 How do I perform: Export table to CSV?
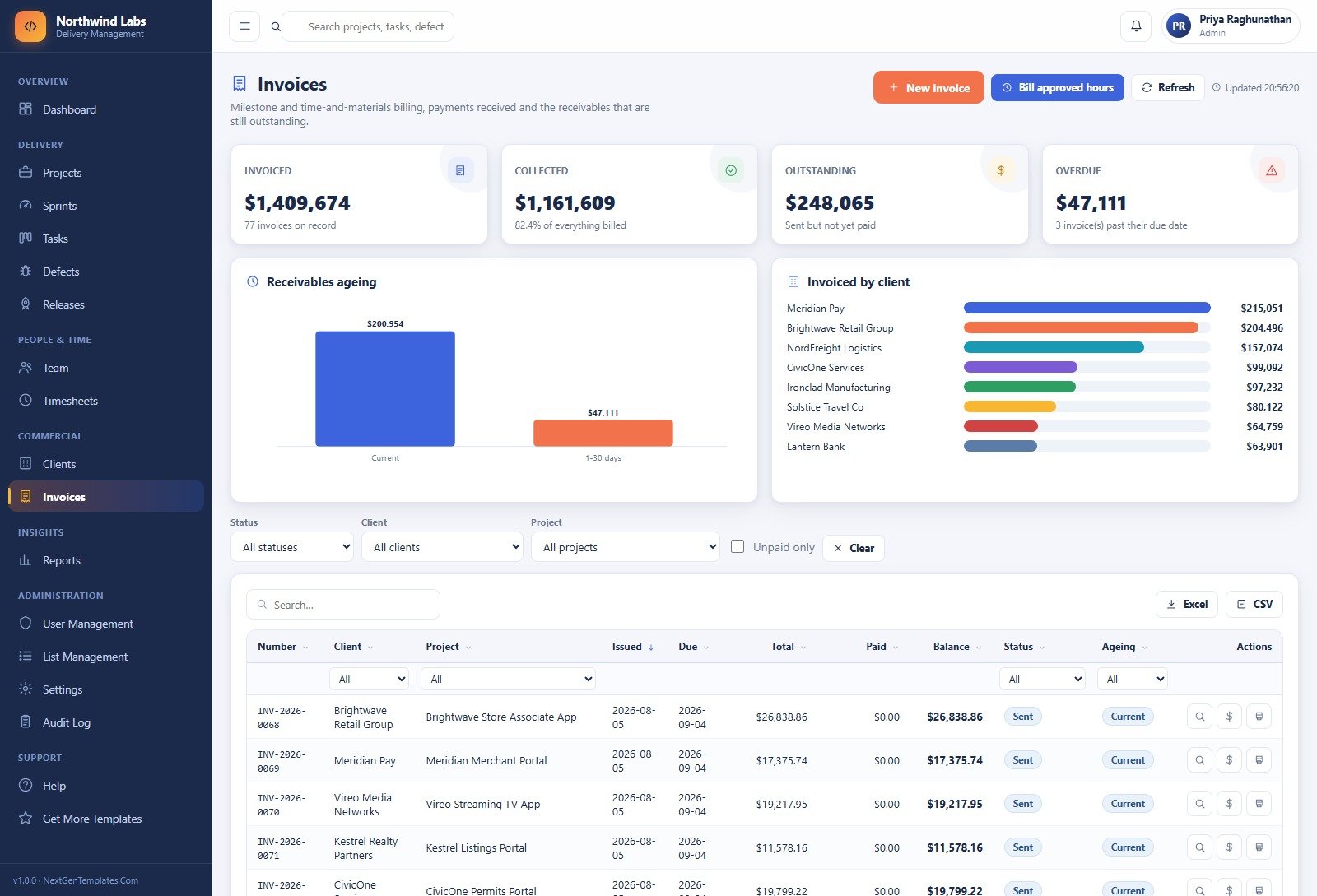pyautogui.click(x=1254, y=604)
